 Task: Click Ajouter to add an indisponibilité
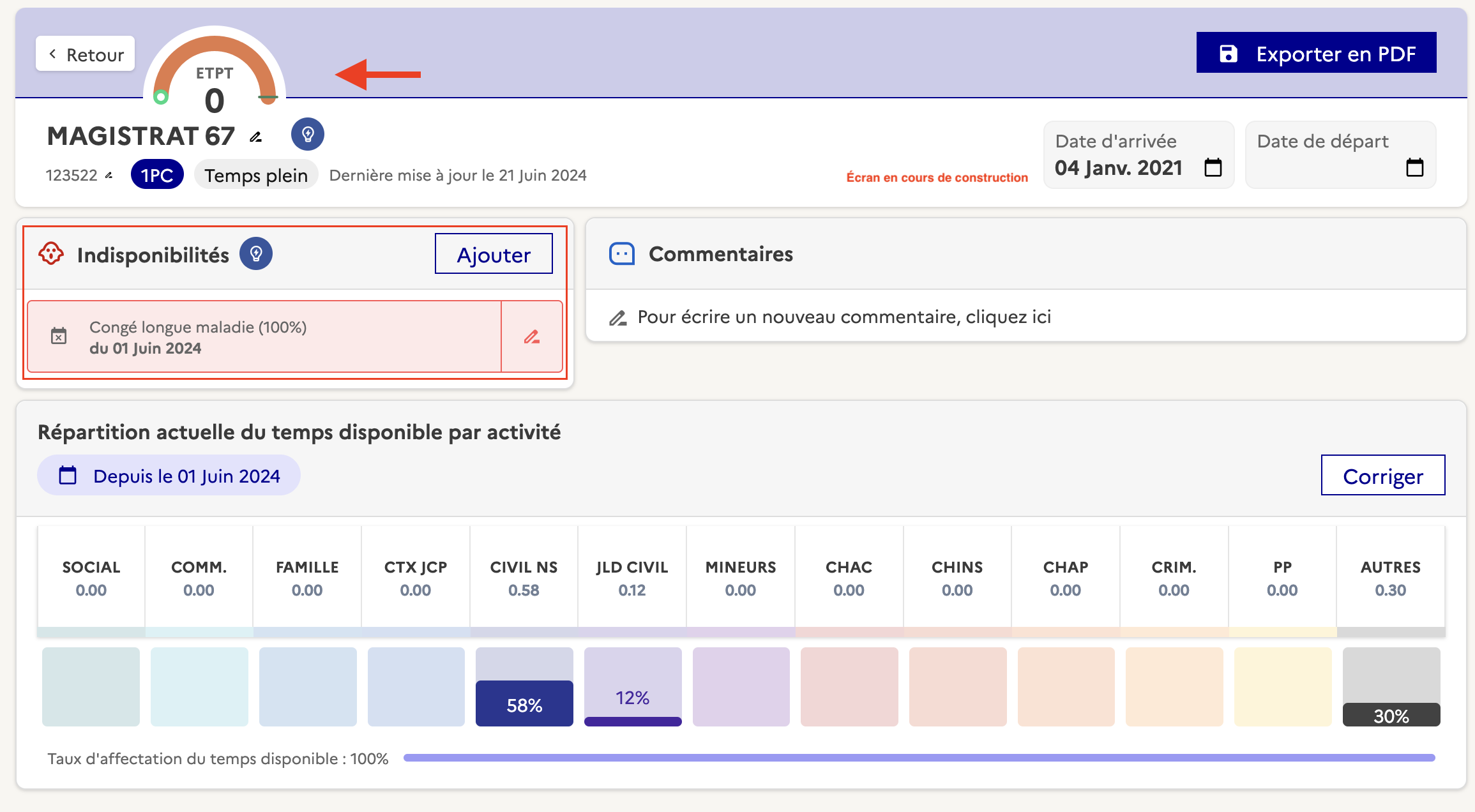pos(494,254)
